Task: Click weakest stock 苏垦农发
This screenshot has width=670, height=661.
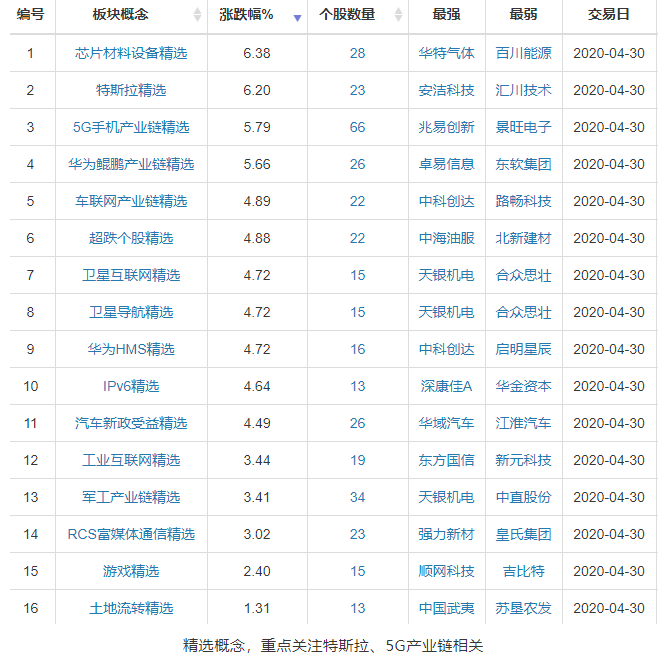Action: point(523,608)
